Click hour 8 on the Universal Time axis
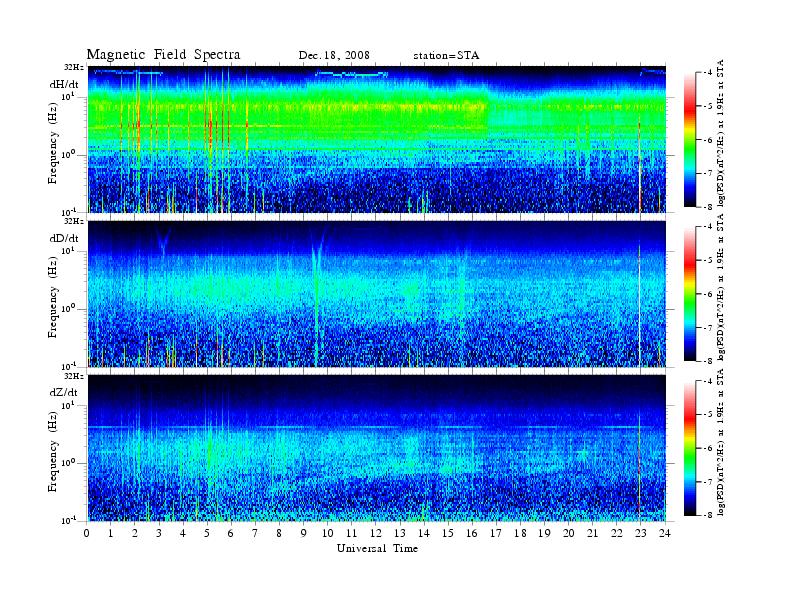792x612 pixels. coord(279,533)
